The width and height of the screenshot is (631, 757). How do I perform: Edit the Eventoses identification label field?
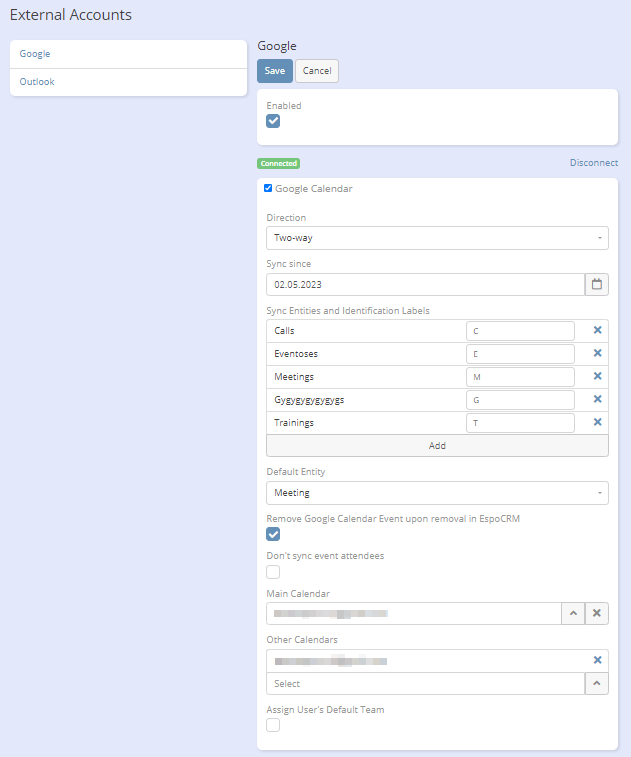520,354
